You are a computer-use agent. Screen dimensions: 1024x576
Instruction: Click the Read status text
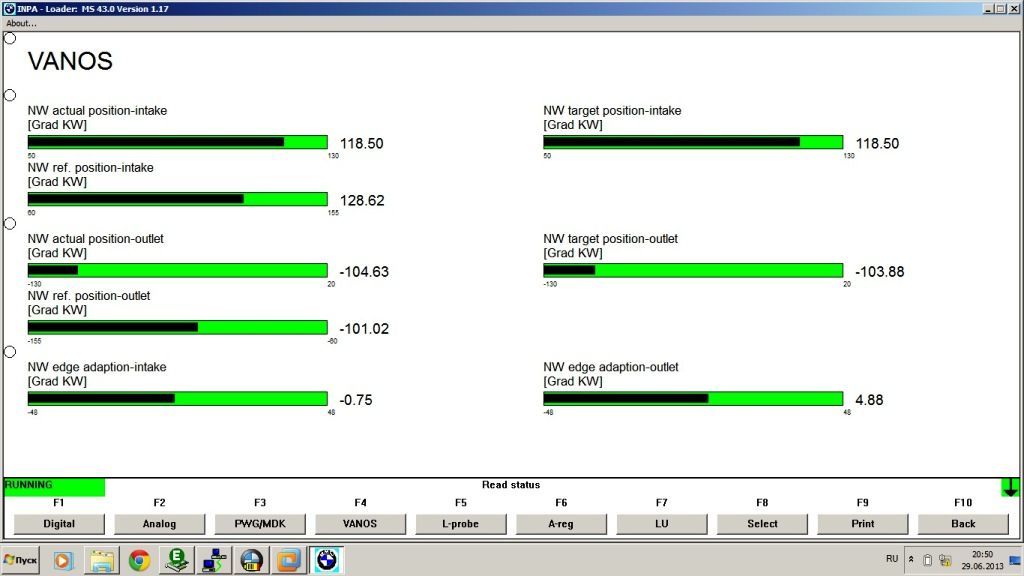coord(511,485)
